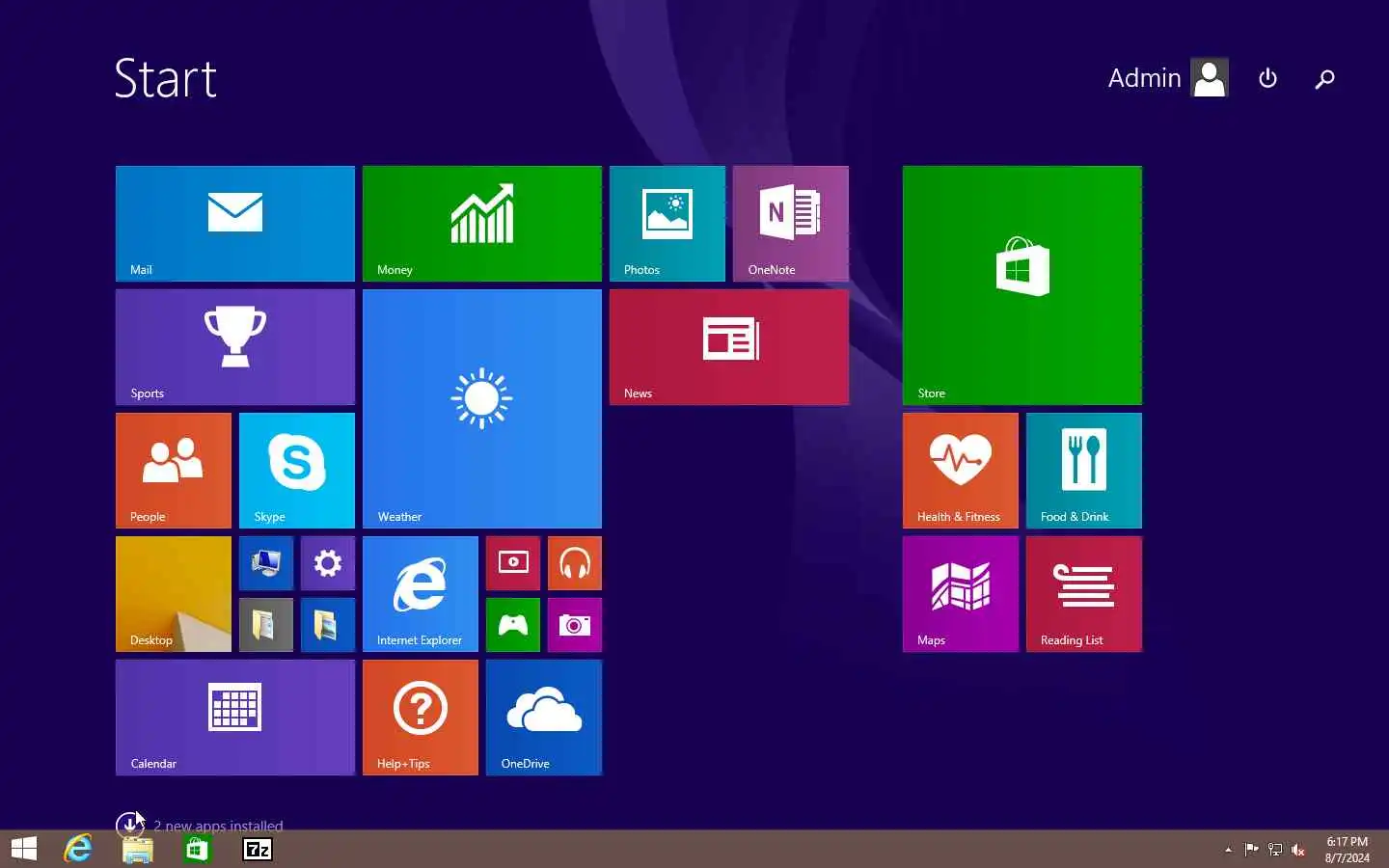Click the Action Center flag icon
The image size is (1389, 868).
pyautogui.click(x=1251, y=850)
